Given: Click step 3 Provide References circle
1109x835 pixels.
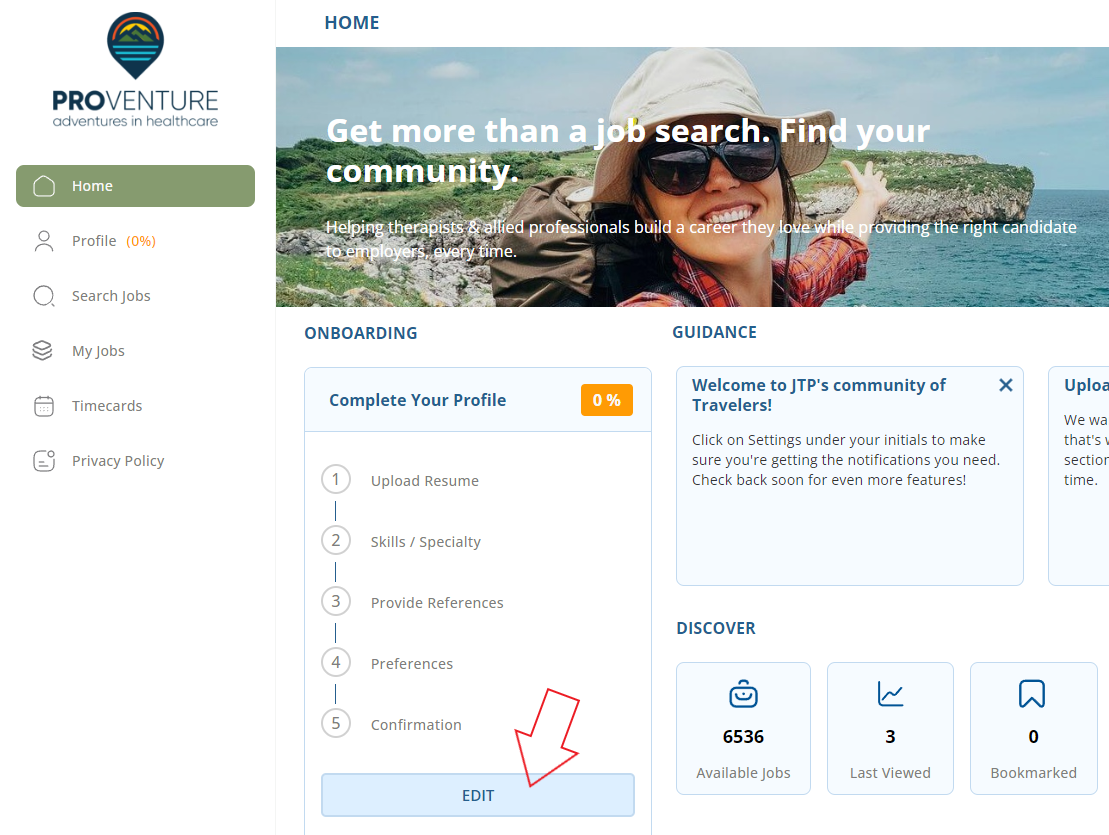Looking at the screenshot, I should coord(336,601).
